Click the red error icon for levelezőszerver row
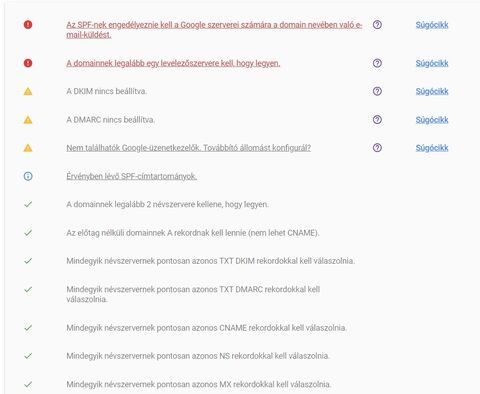Viewport: 480px width, 394px height. point(28,63)
